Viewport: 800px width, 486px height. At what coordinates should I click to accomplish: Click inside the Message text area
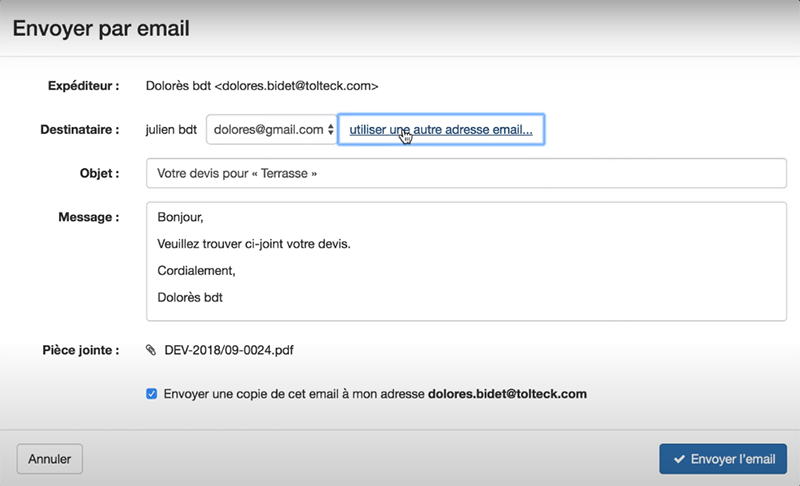point(466,262)
